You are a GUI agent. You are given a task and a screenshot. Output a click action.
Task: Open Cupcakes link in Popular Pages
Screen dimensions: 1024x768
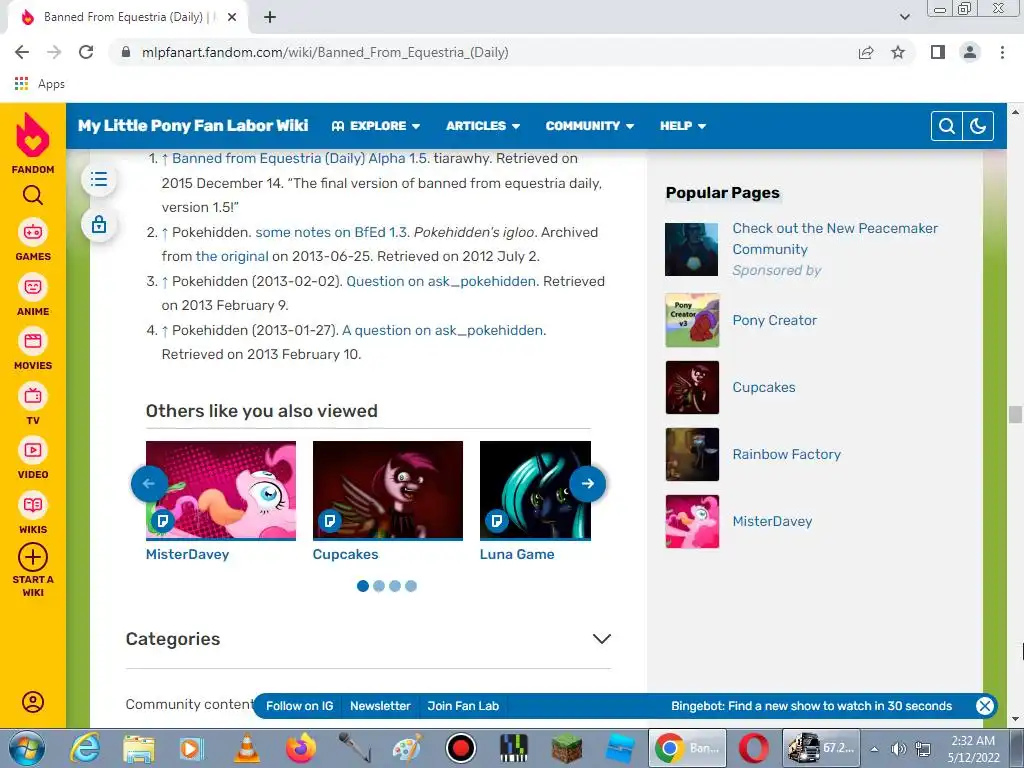763,387
